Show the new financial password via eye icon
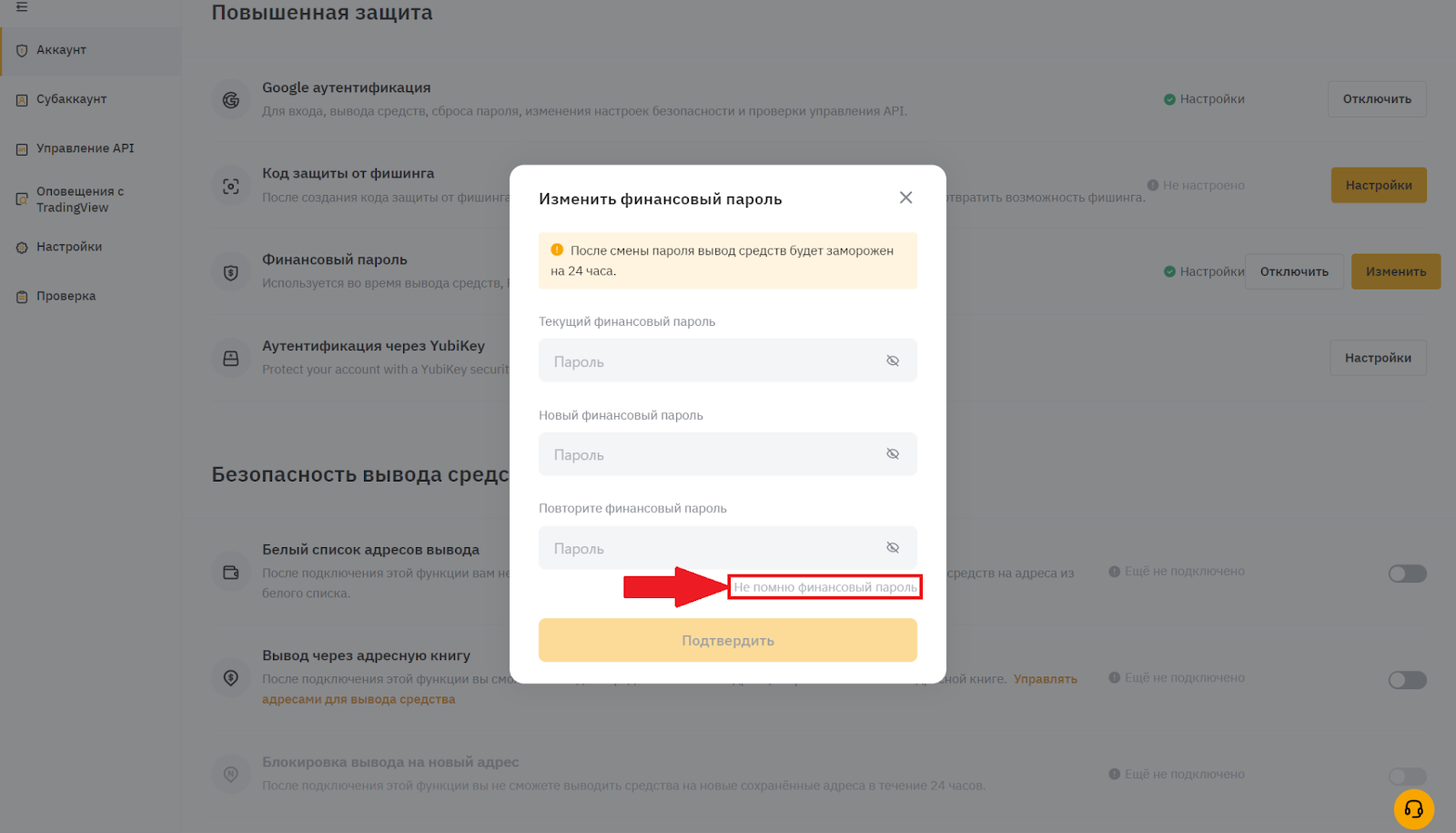1456x833 pixels. click(893, 454)
